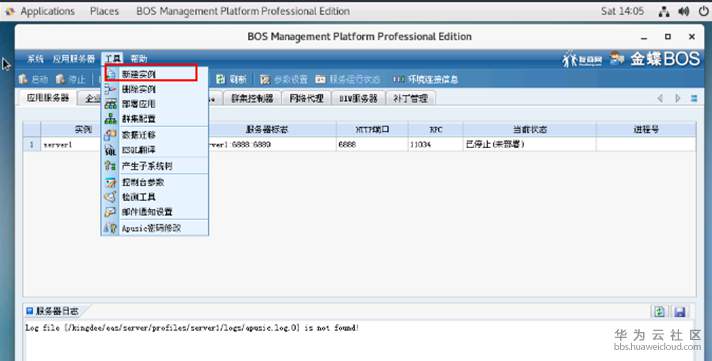Open the Applications menu in top bar
This screenshot has height=361, width=712.
(47, 11)
